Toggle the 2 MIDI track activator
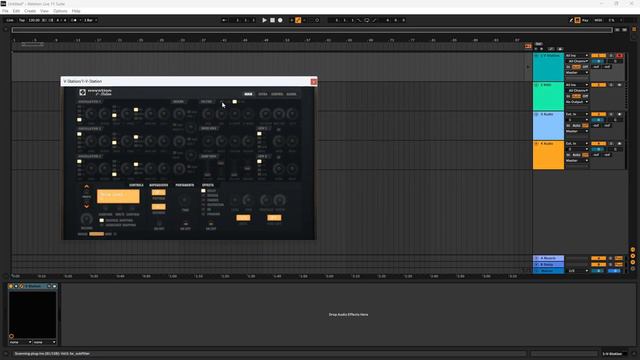Viewport: 640px width, 360px height. (598, 85)
